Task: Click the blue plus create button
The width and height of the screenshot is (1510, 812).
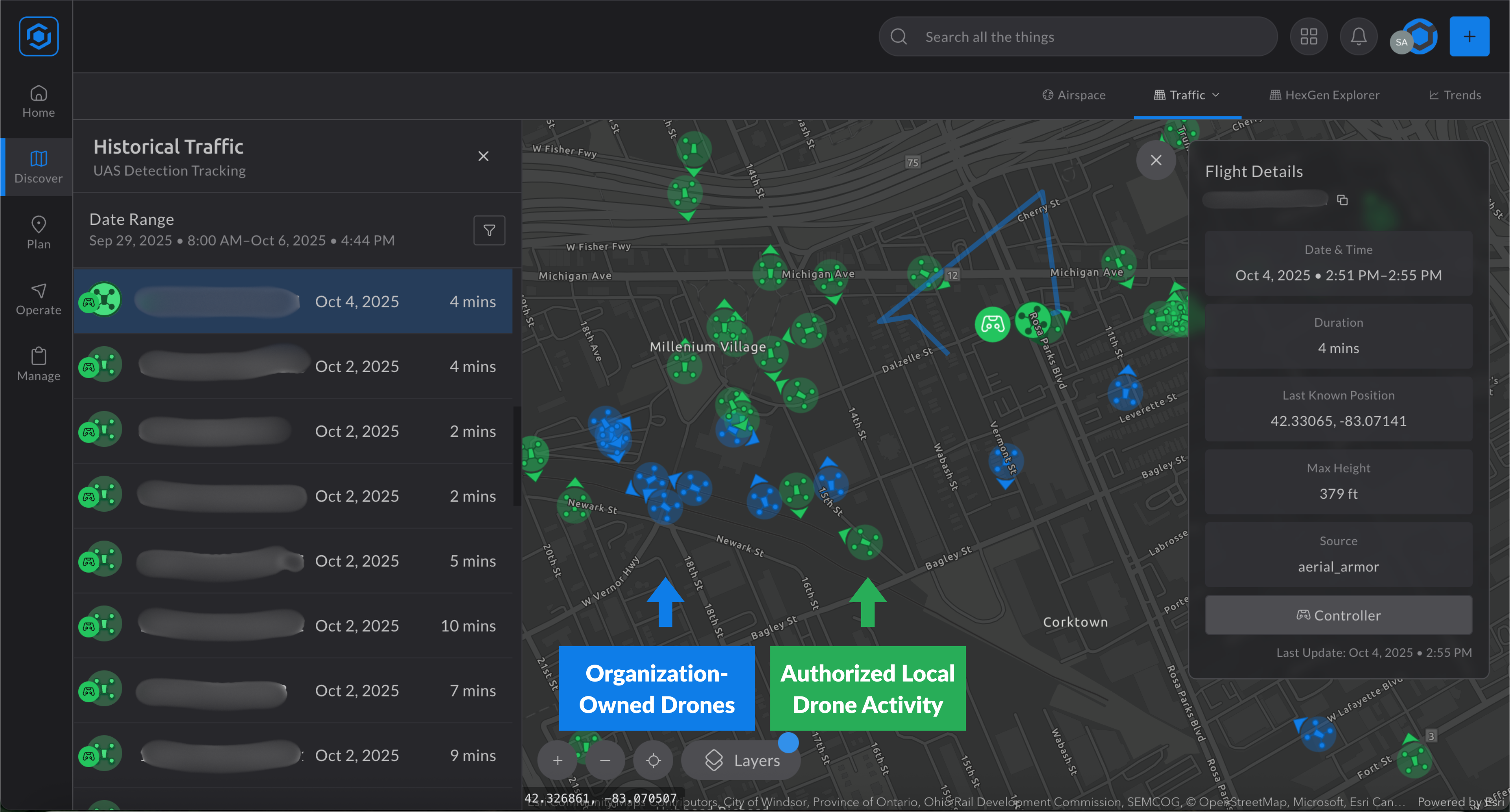Action: tap(1469, 37)
